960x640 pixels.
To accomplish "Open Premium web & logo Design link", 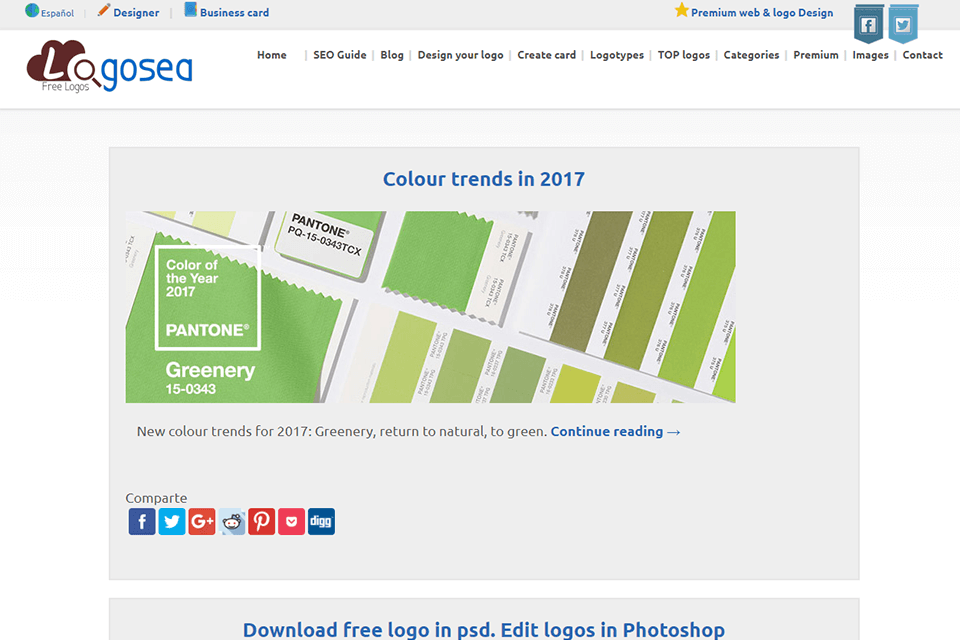I will coord(762,13).
